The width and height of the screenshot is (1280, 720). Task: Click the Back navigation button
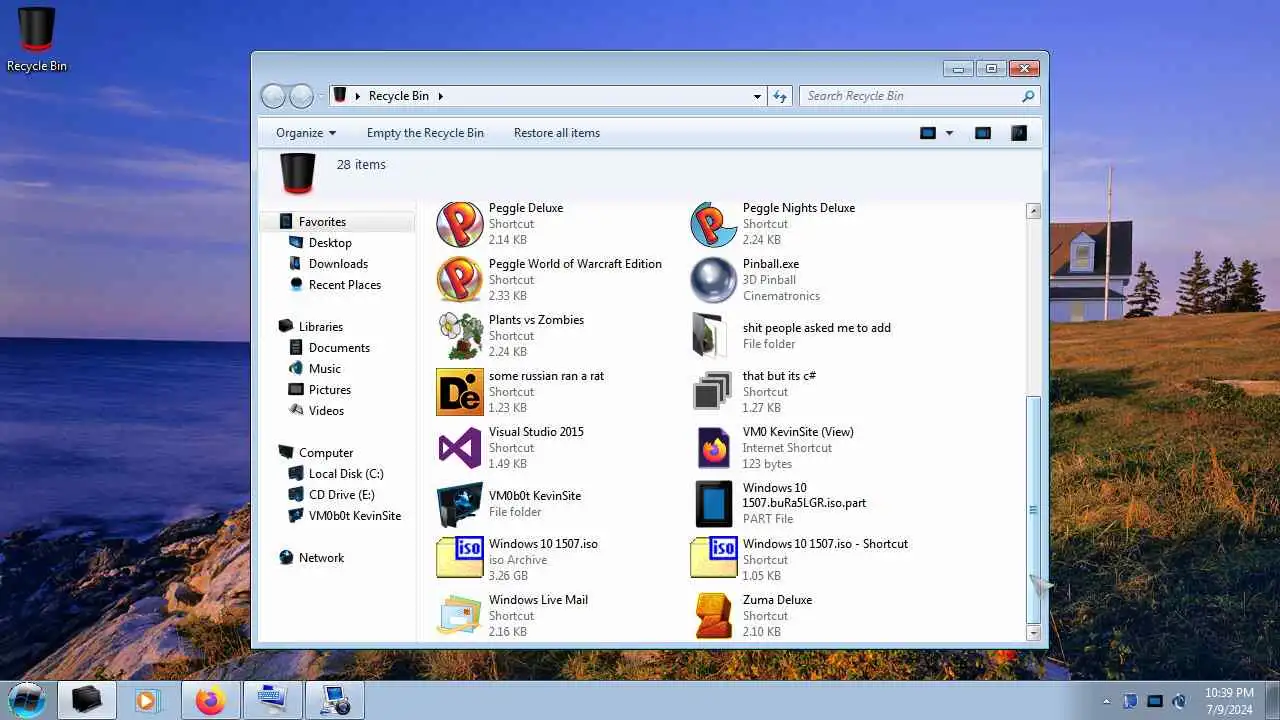click(273, 96)
